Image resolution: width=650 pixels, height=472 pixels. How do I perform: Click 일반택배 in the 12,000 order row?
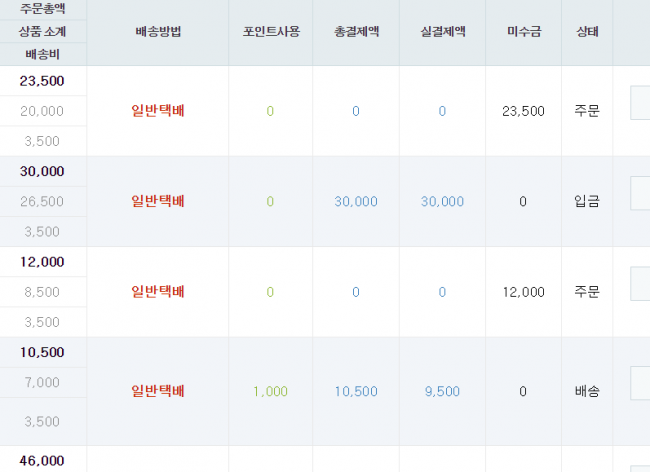pyautogui.click(x=158, y=292)
